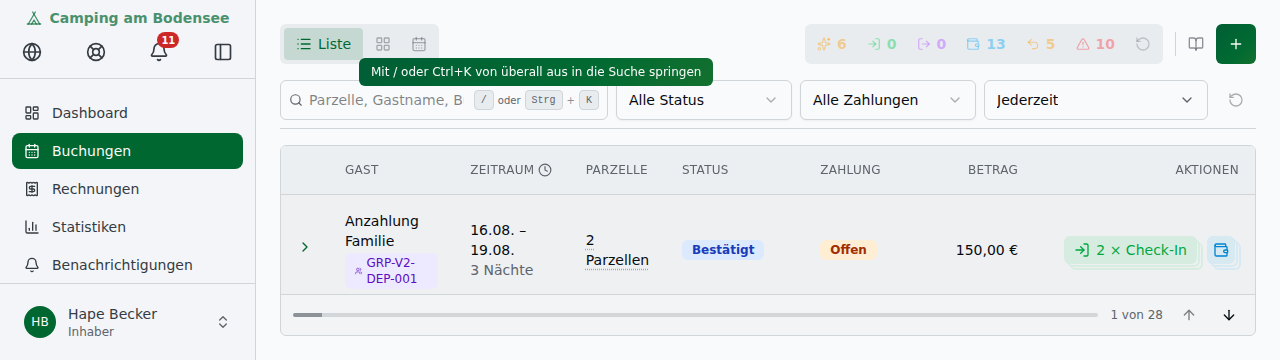The height and width of the screenshot is (360, 1280).
Task: Filter by open payments counter 13
Action: [986, 44]
